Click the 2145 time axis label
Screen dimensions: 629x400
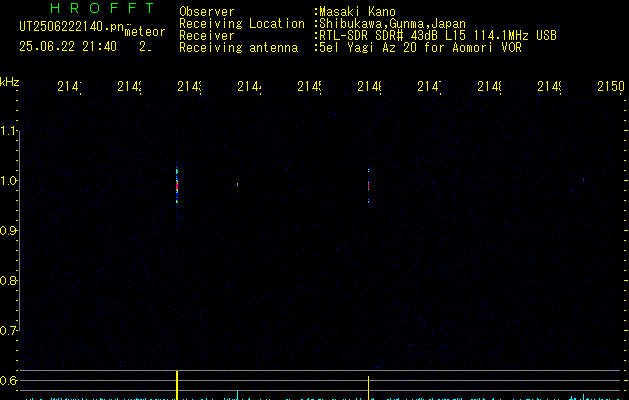(309, 86)
